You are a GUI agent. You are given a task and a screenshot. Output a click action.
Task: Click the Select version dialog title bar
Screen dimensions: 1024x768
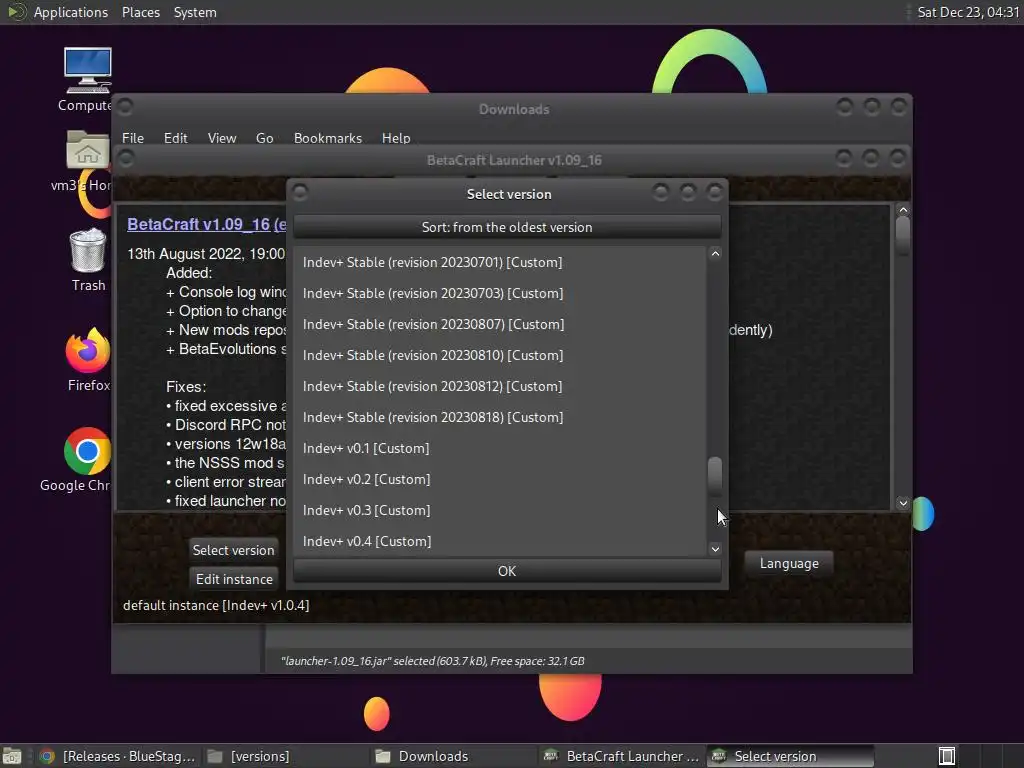508,194
